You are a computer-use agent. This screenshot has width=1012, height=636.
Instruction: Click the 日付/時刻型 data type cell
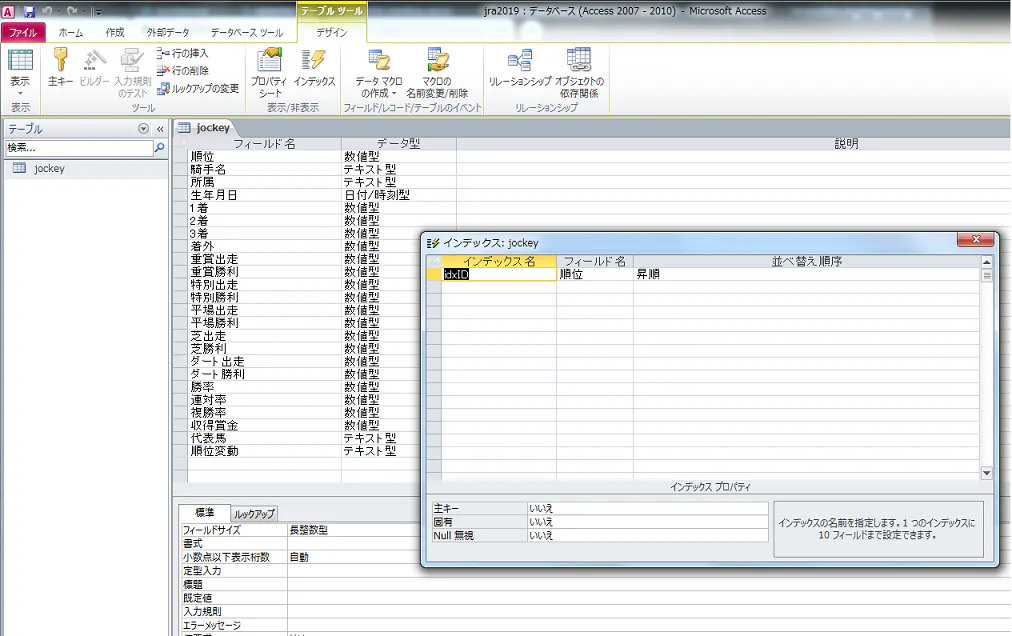pyautogui.click(x=398, y=195)
